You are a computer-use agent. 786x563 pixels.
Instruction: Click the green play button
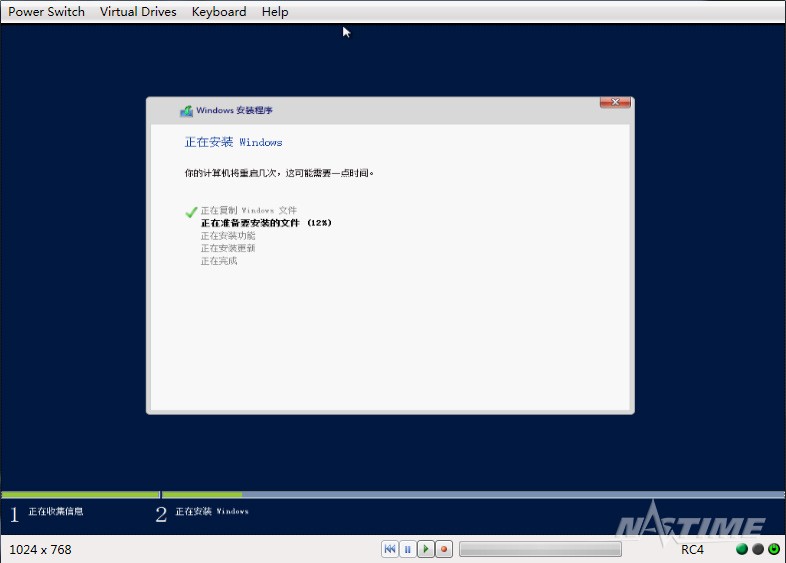[x=426, y=549]
